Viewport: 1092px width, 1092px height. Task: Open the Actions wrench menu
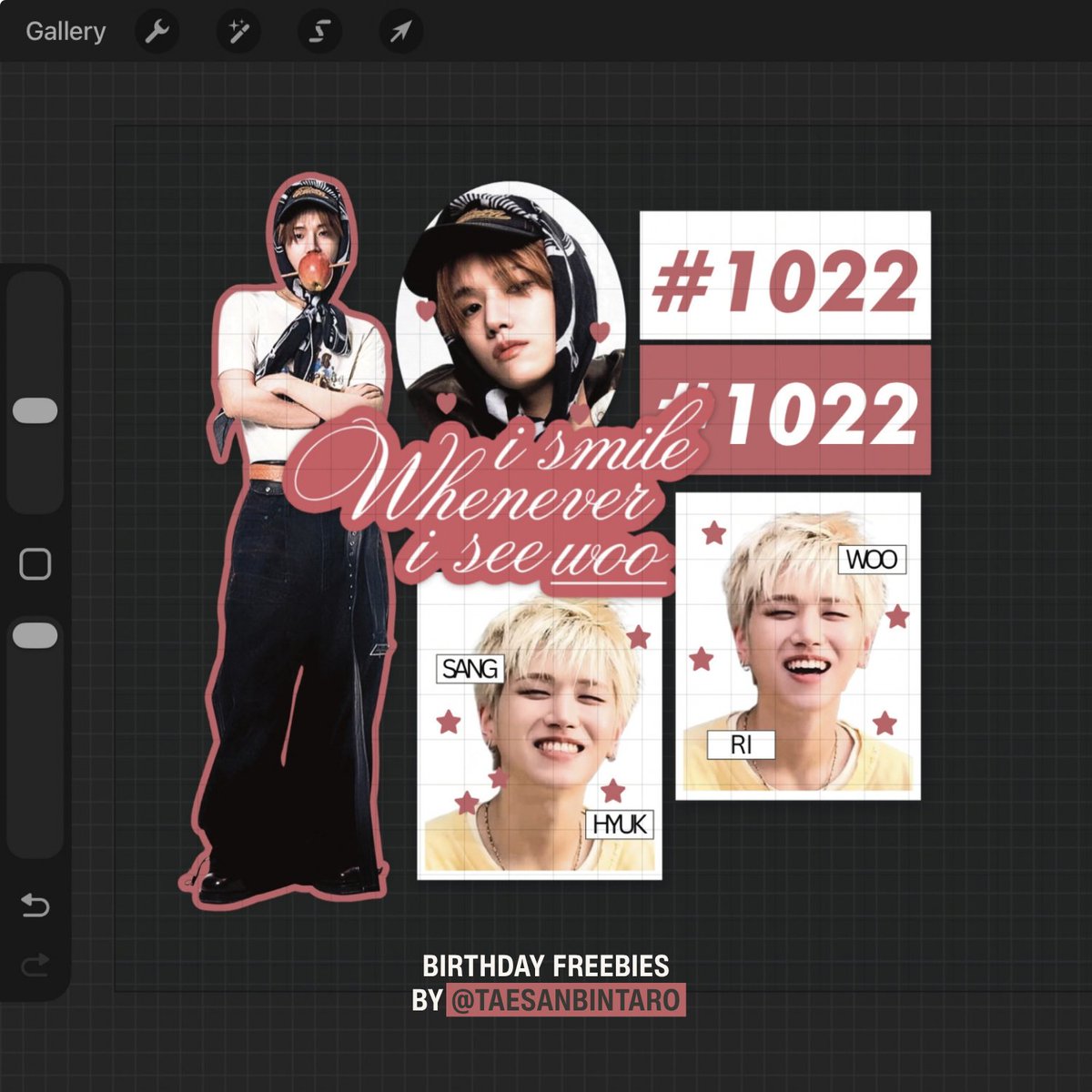point(157,32)
